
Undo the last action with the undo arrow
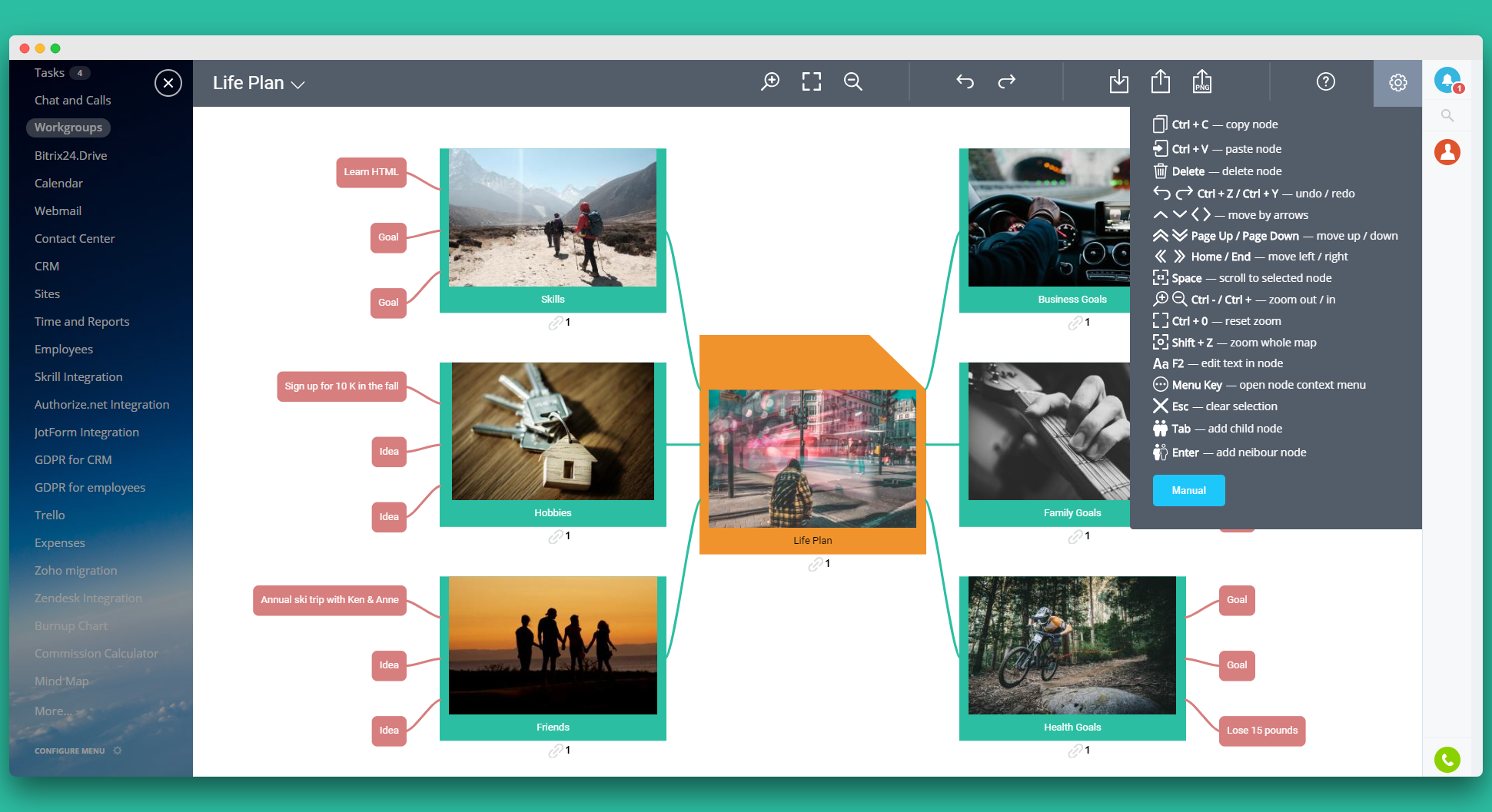[965, 81]
